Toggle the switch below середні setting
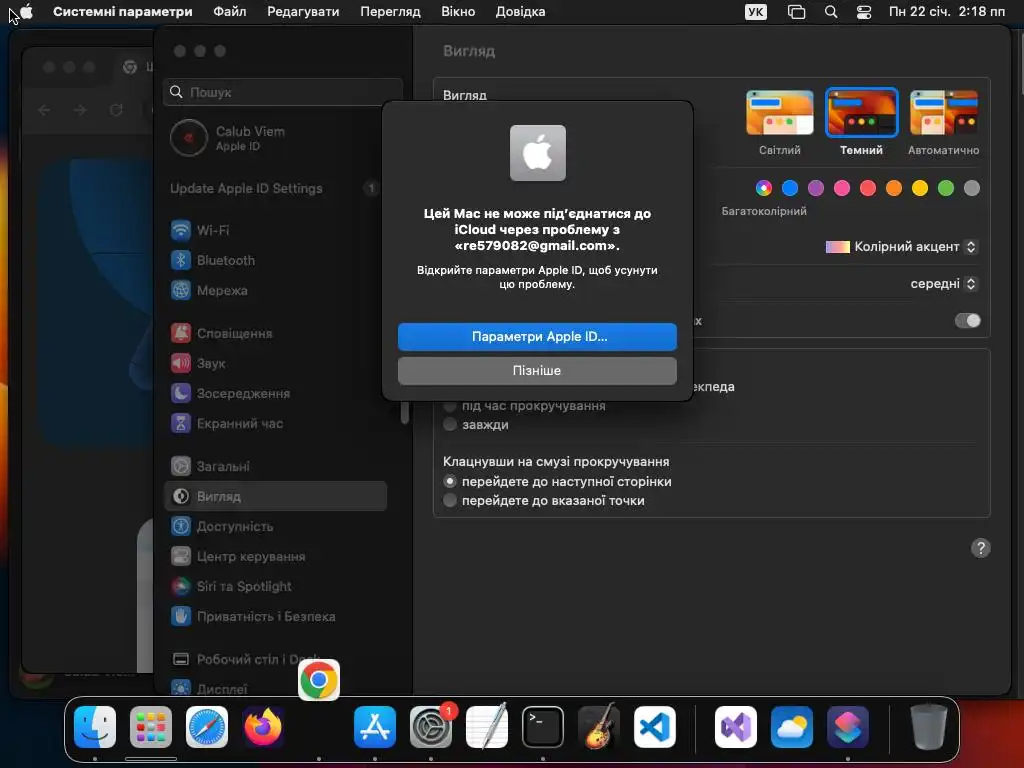 968,321
